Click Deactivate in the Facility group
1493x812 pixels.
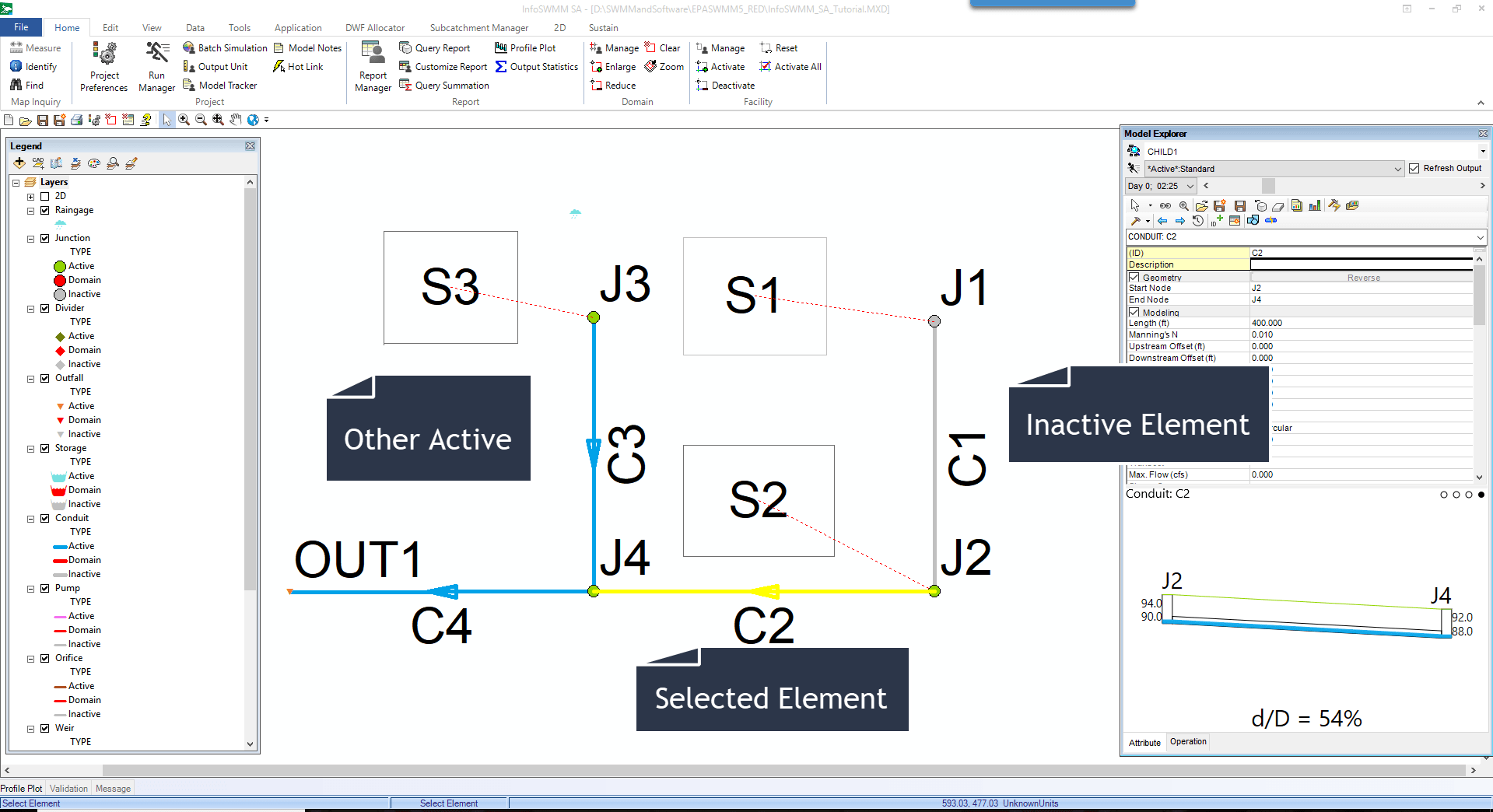726,86
